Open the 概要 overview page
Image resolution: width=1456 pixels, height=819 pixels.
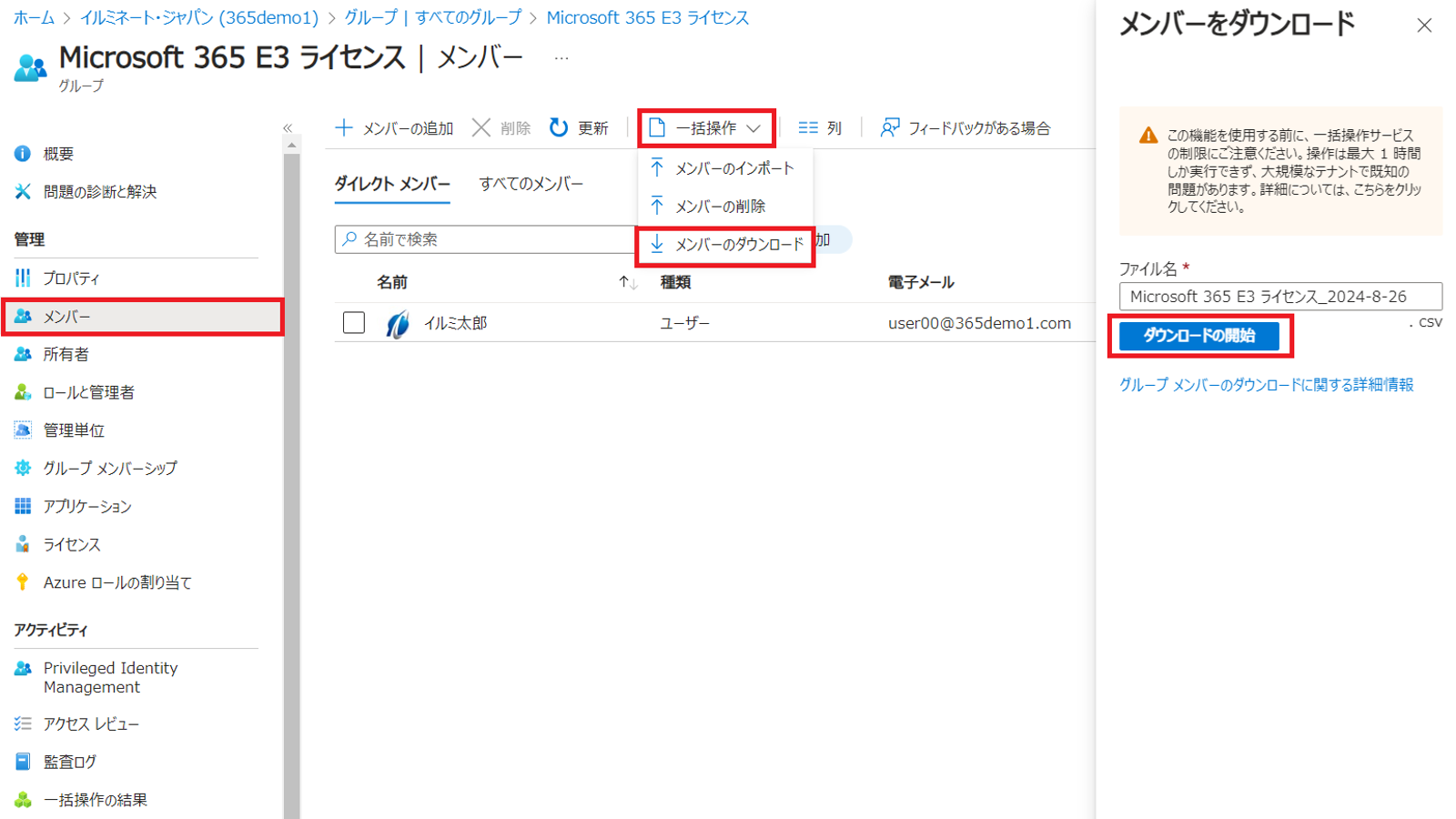pos(58,154)
